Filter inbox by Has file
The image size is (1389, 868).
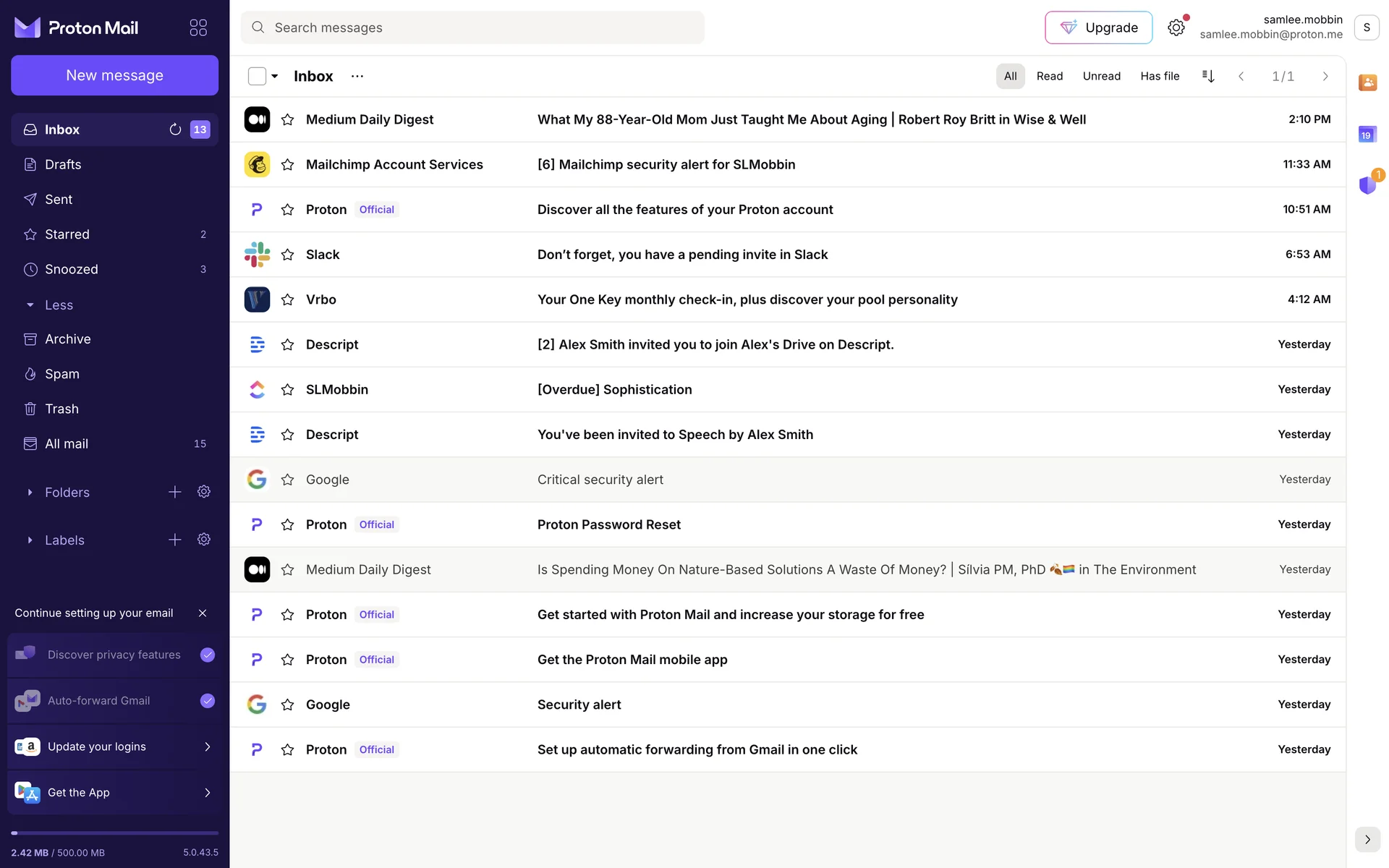click(x=1160, y=76)
